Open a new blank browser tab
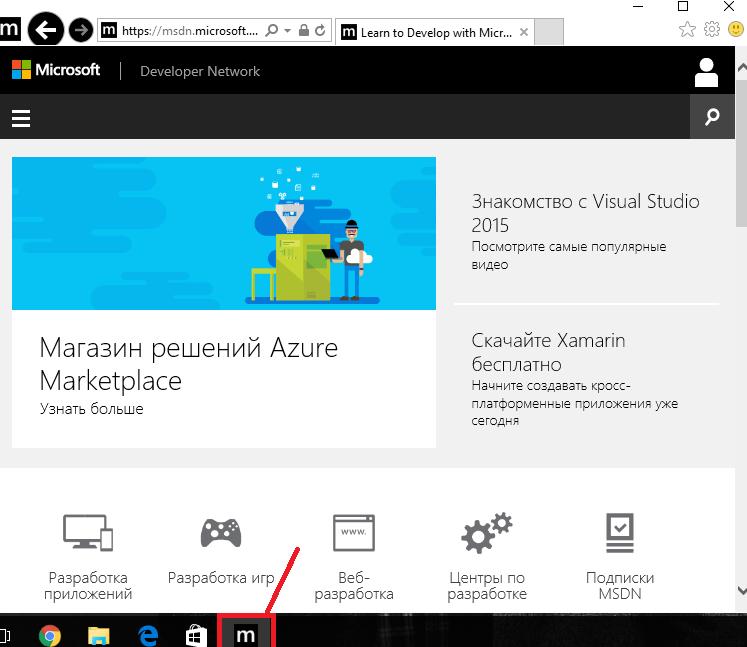The image size is (747, 647). 549,32
